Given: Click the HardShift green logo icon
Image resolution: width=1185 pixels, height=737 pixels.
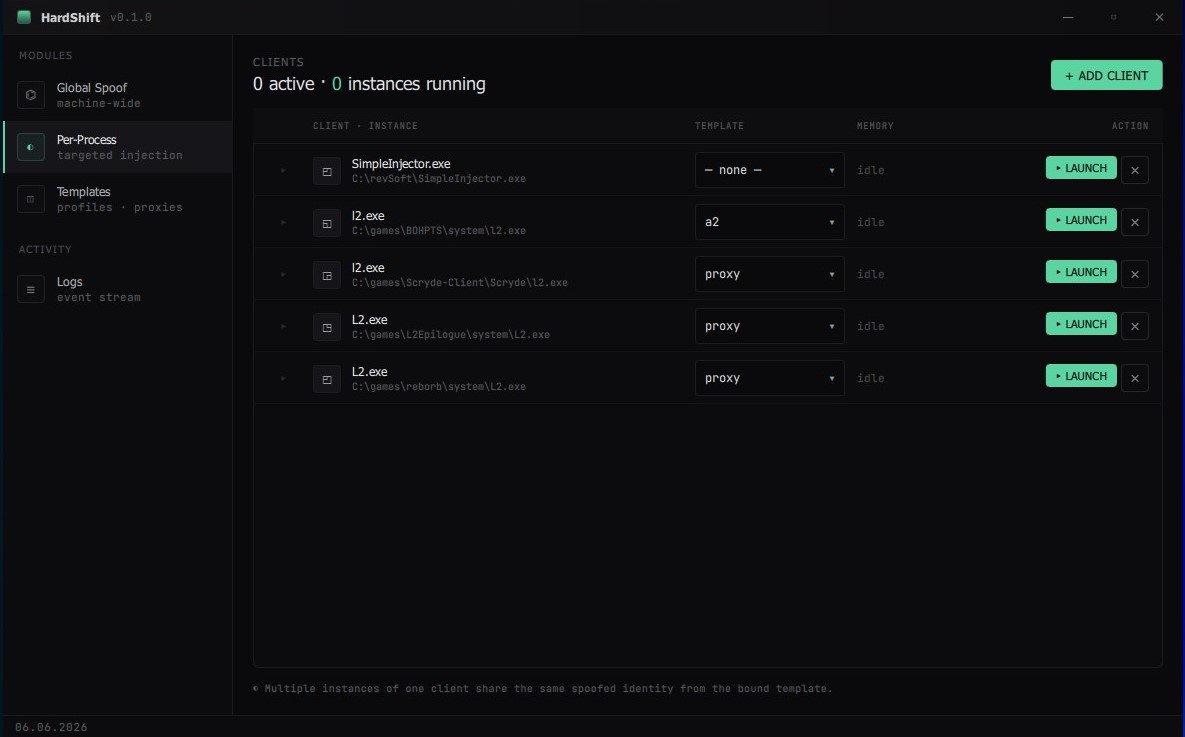Looking at the screenshot, I should (24, 17).
